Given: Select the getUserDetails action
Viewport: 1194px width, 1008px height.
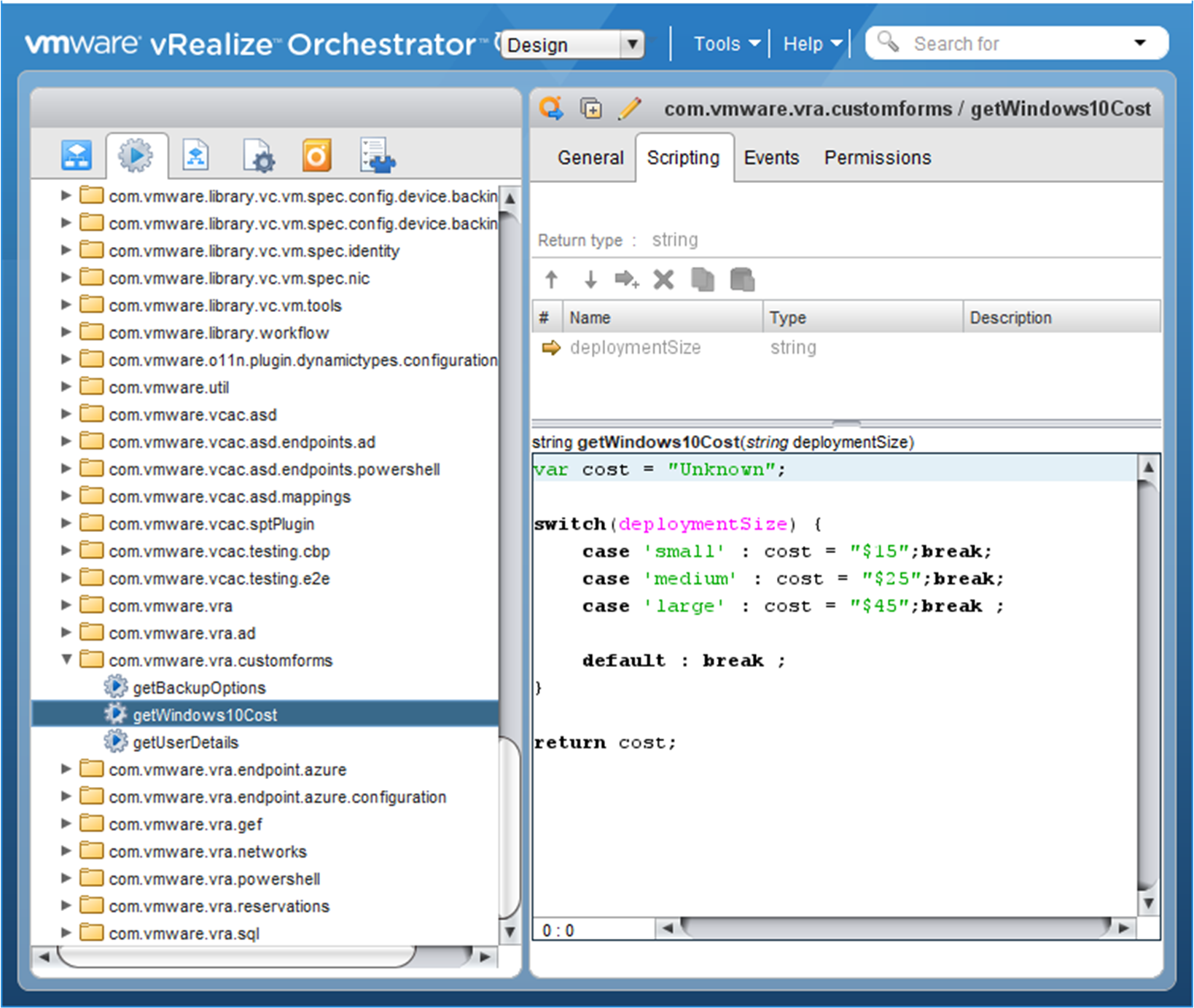Looking at the screenshot, I should tap(185, 742).
